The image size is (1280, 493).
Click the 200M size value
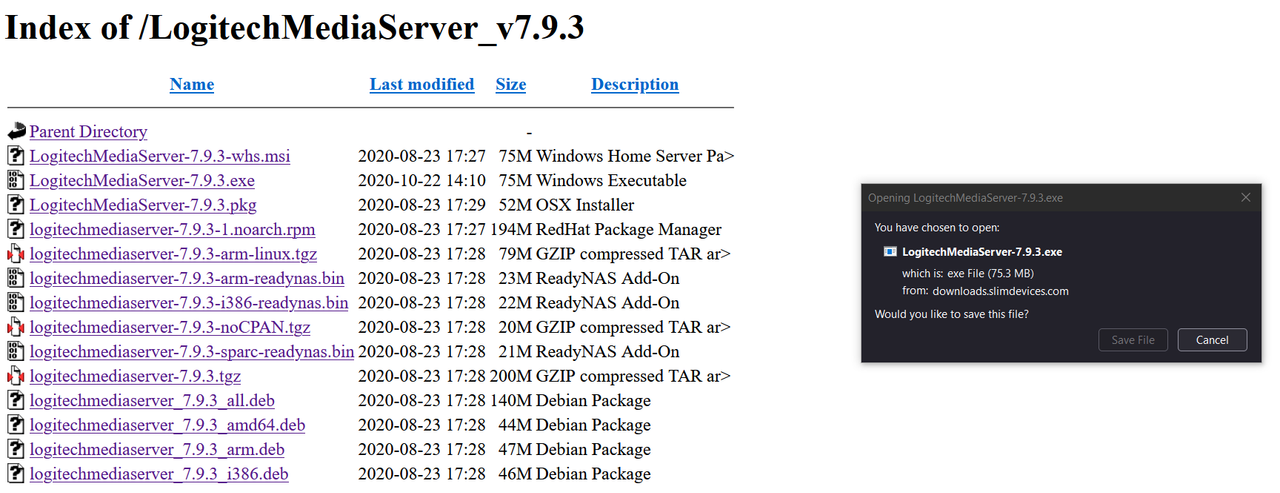tap(511, 376)
